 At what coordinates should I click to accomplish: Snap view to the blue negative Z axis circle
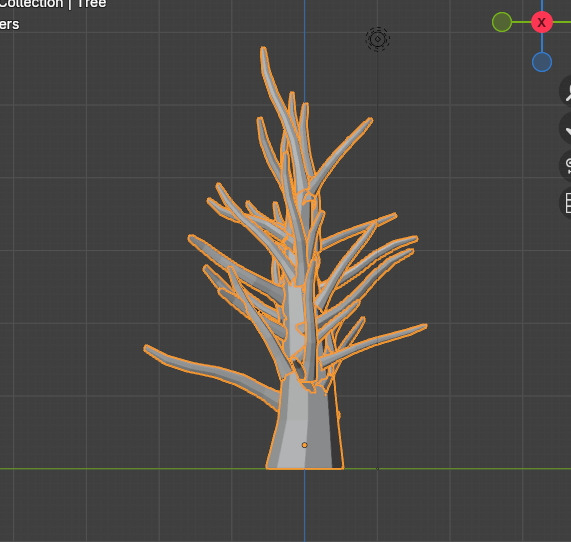(x=542, y=62)
